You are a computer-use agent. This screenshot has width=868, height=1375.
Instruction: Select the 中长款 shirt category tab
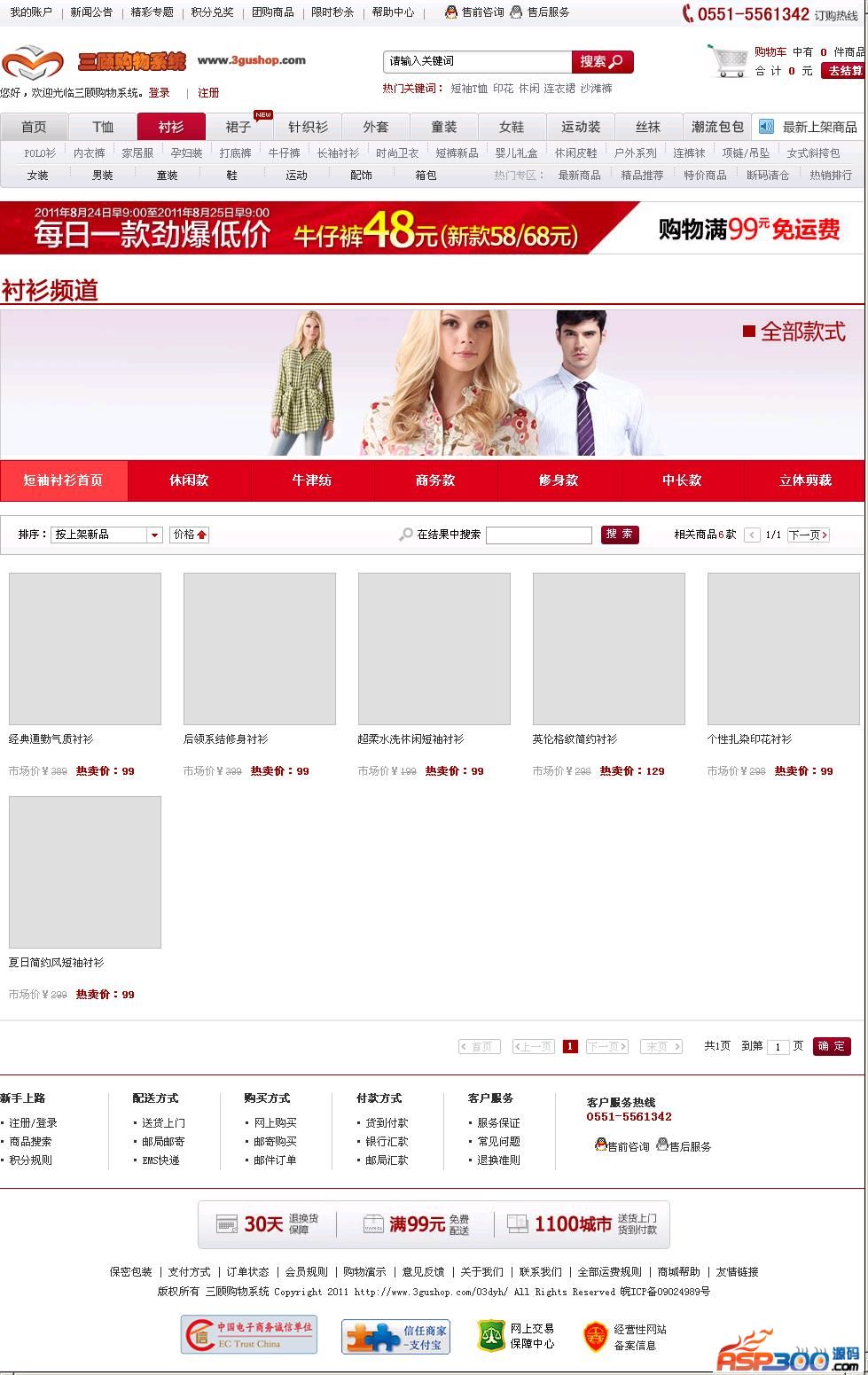click(682, 480)
